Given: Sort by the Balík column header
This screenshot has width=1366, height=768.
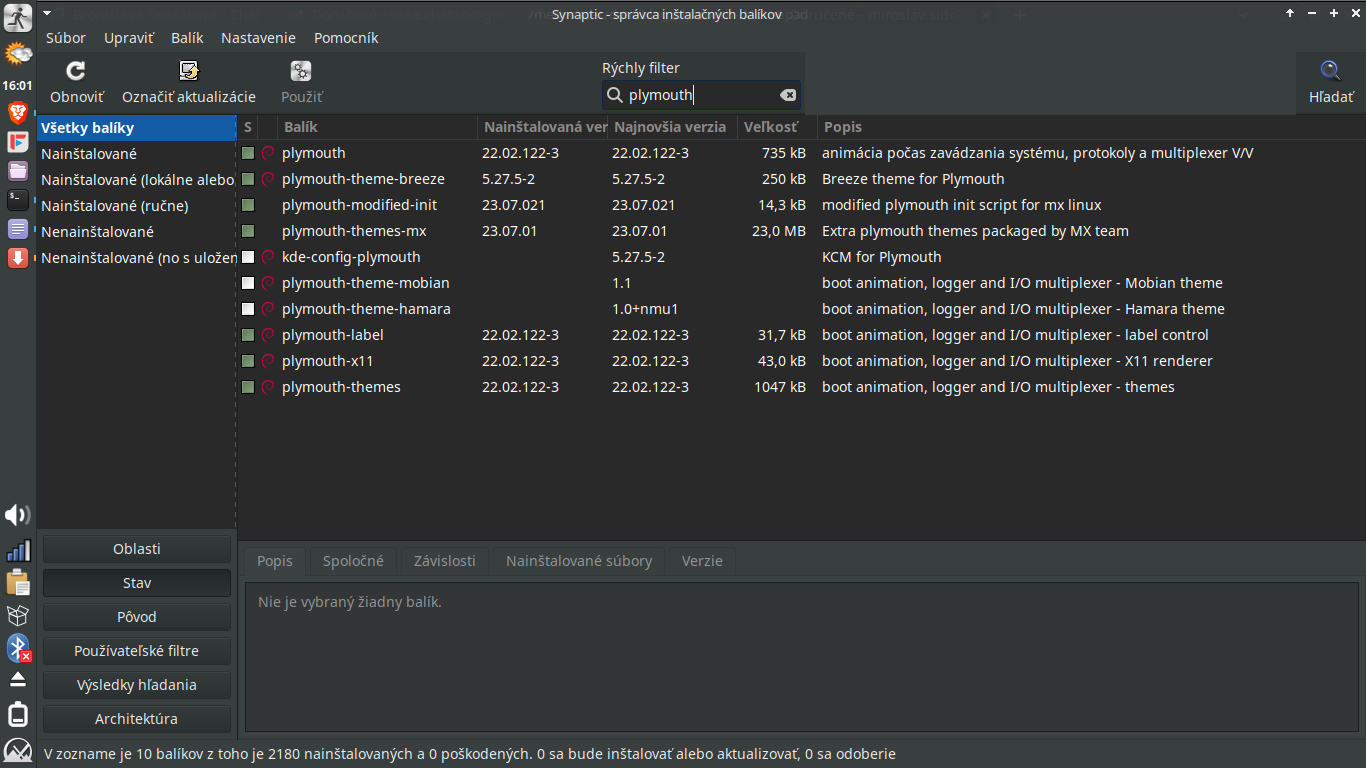Looking at the screenshot, I should coord(378,127).
